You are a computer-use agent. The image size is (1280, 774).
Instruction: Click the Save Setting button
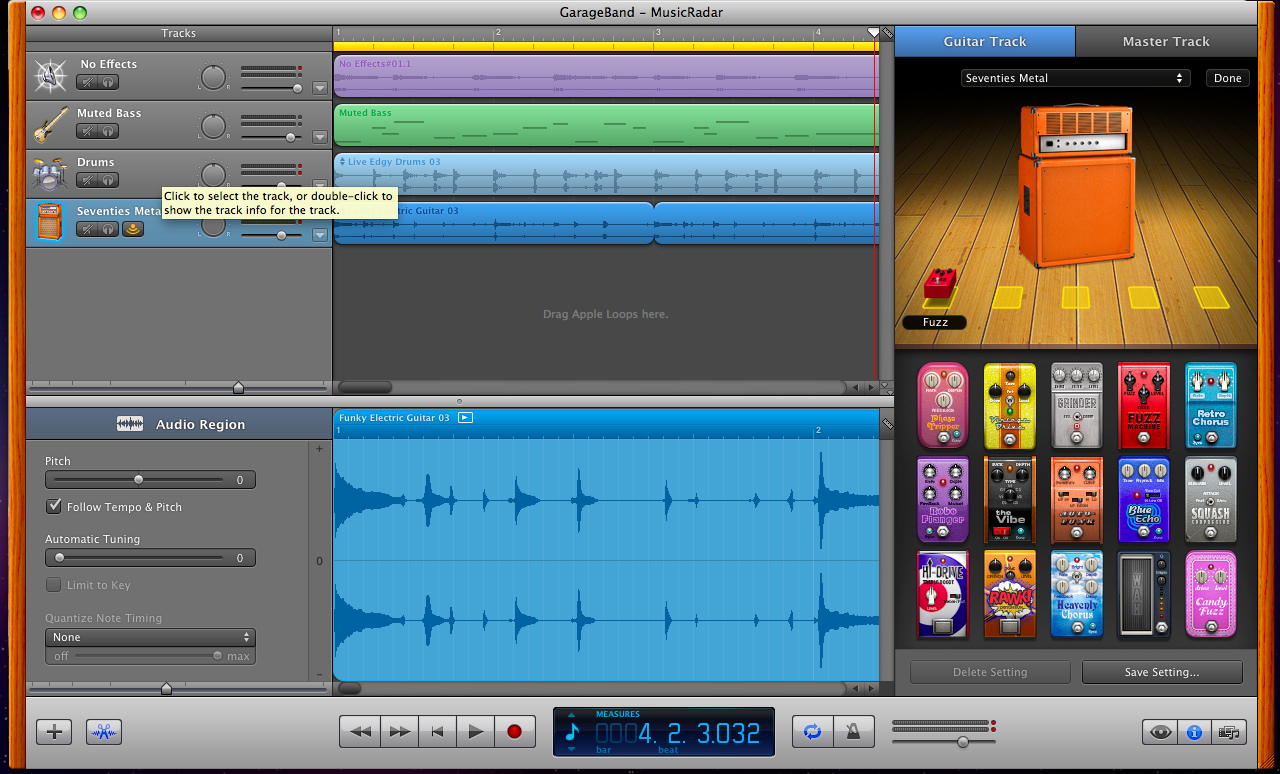pyautogui.click(x=1162, y=672)
